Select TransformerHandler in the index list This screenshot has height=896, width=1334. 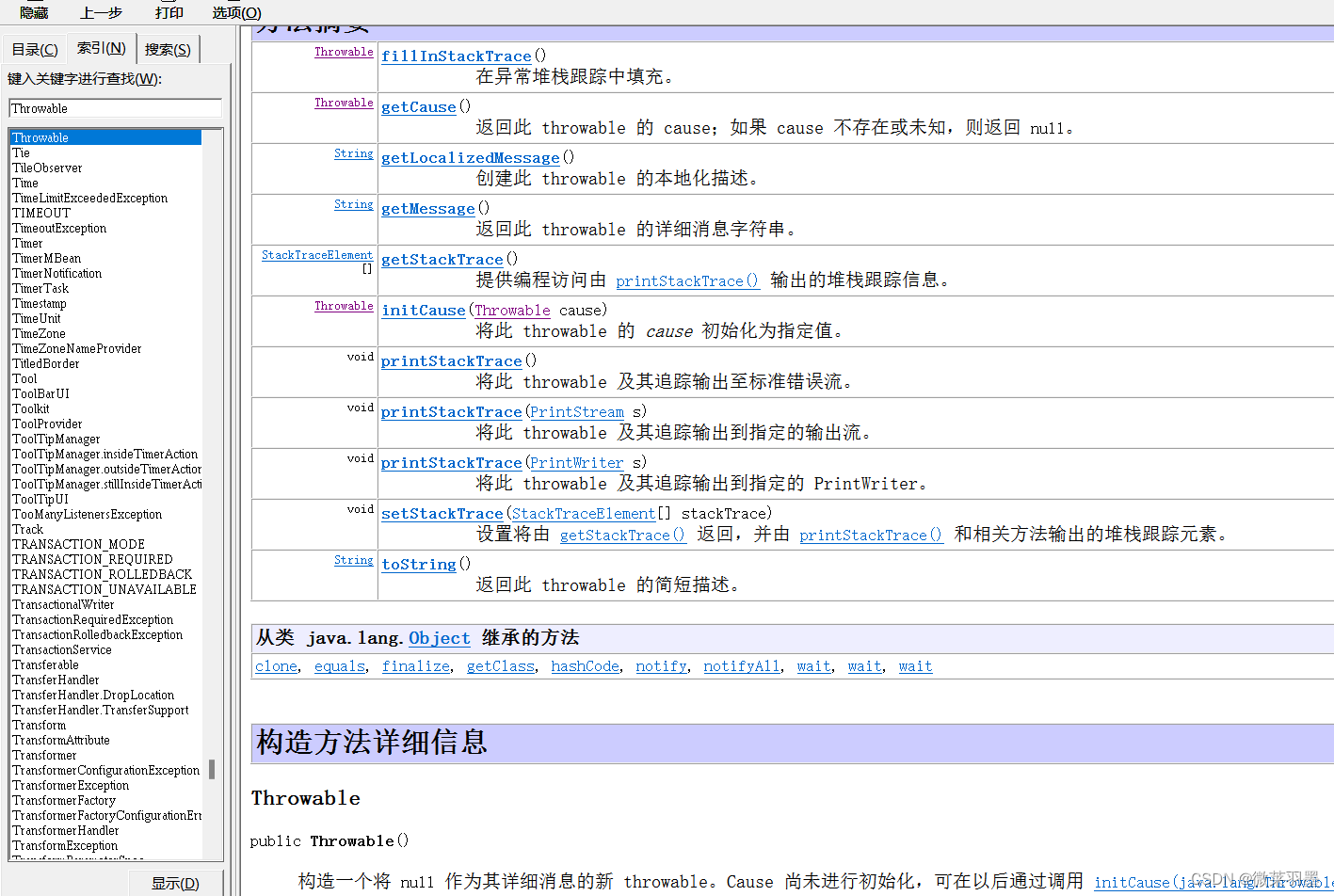pyautogui.click(x=66, y=830)
